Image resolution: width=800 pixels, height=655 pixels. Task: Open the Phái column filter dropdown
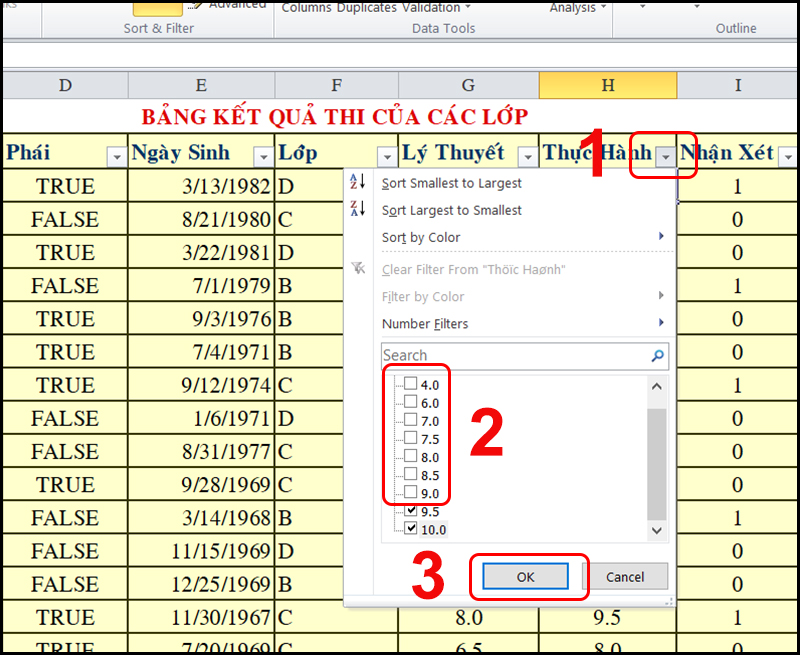113,156
